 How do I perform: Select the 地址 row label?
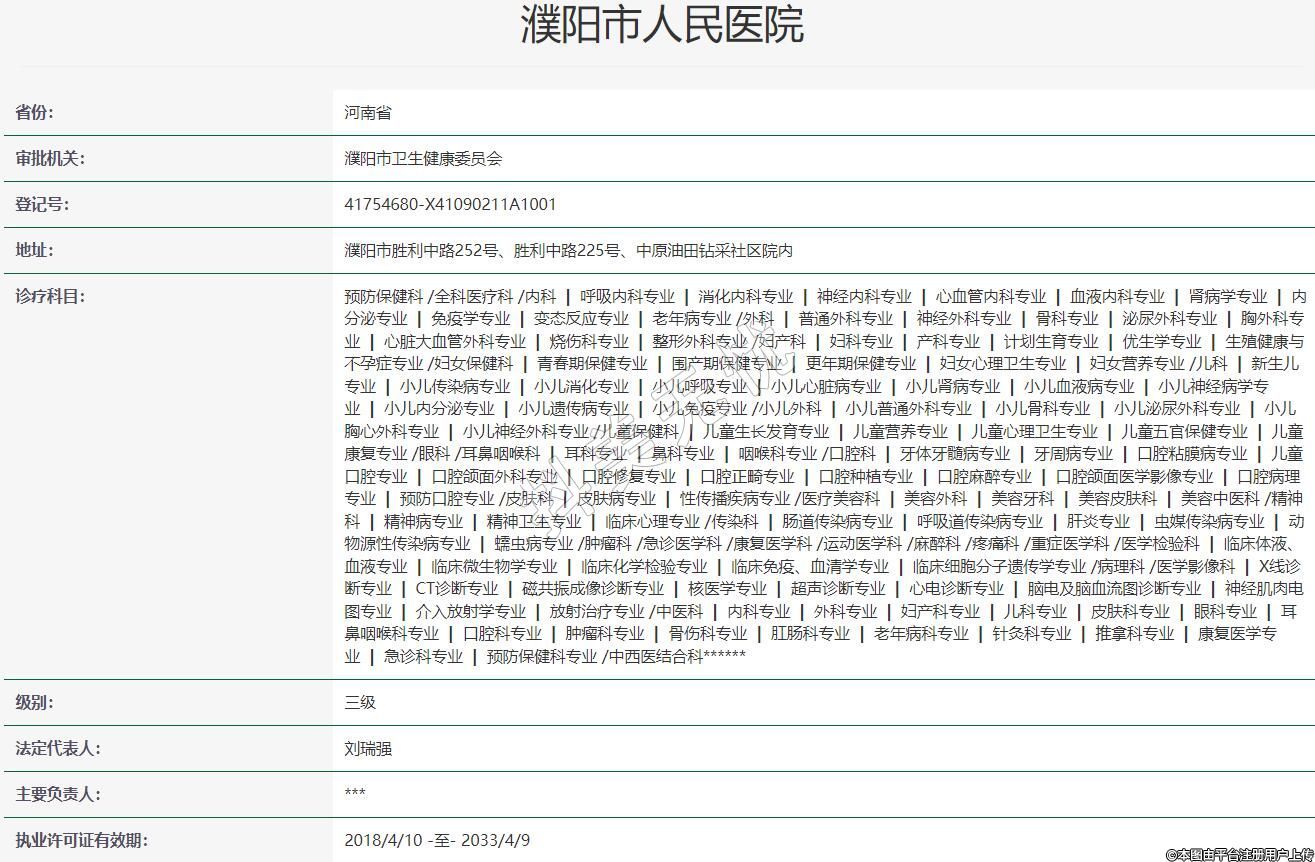click(x=35, y=250)
